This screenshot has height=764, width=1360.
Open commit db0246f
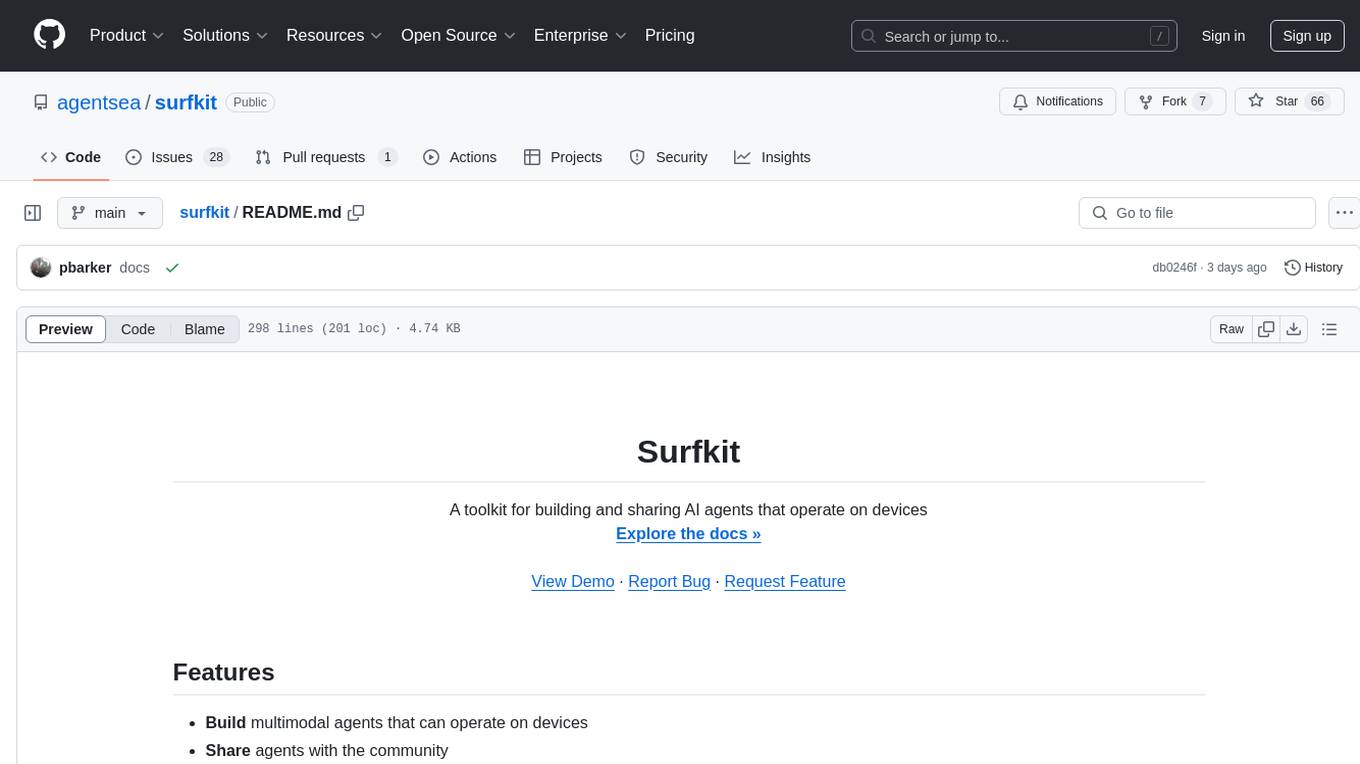pos(1174,268)
